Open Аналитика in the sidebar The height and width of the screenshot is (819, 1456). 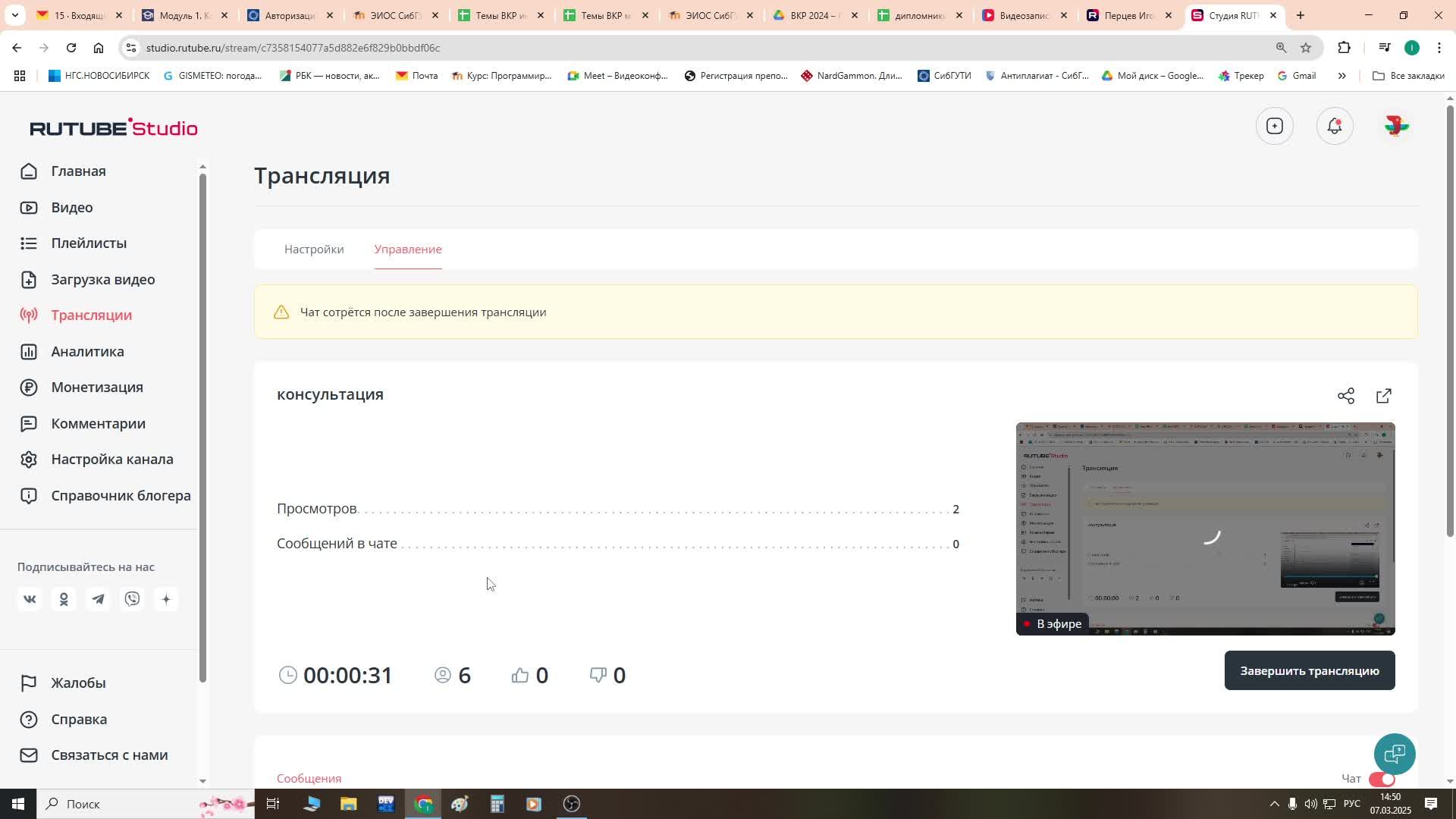pos(87,351)
